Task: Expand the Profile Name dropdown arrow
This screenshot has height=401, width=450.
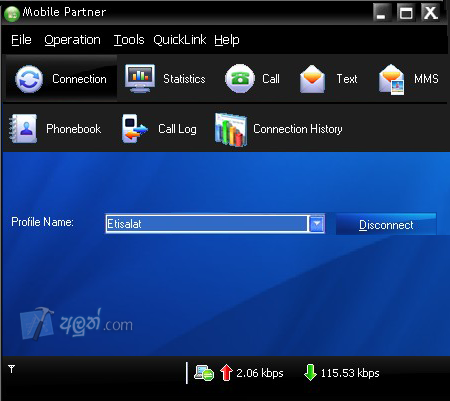Action: pyautogui.click(x=317, y=224)
